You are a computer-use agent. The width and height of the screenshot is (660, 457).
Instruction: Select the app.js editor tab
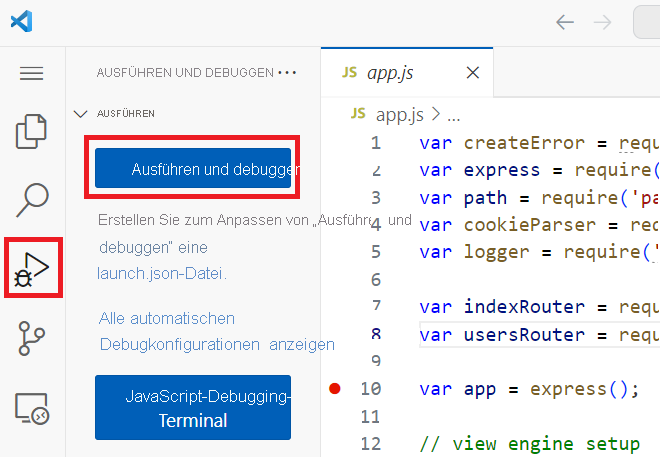point(407,72)
